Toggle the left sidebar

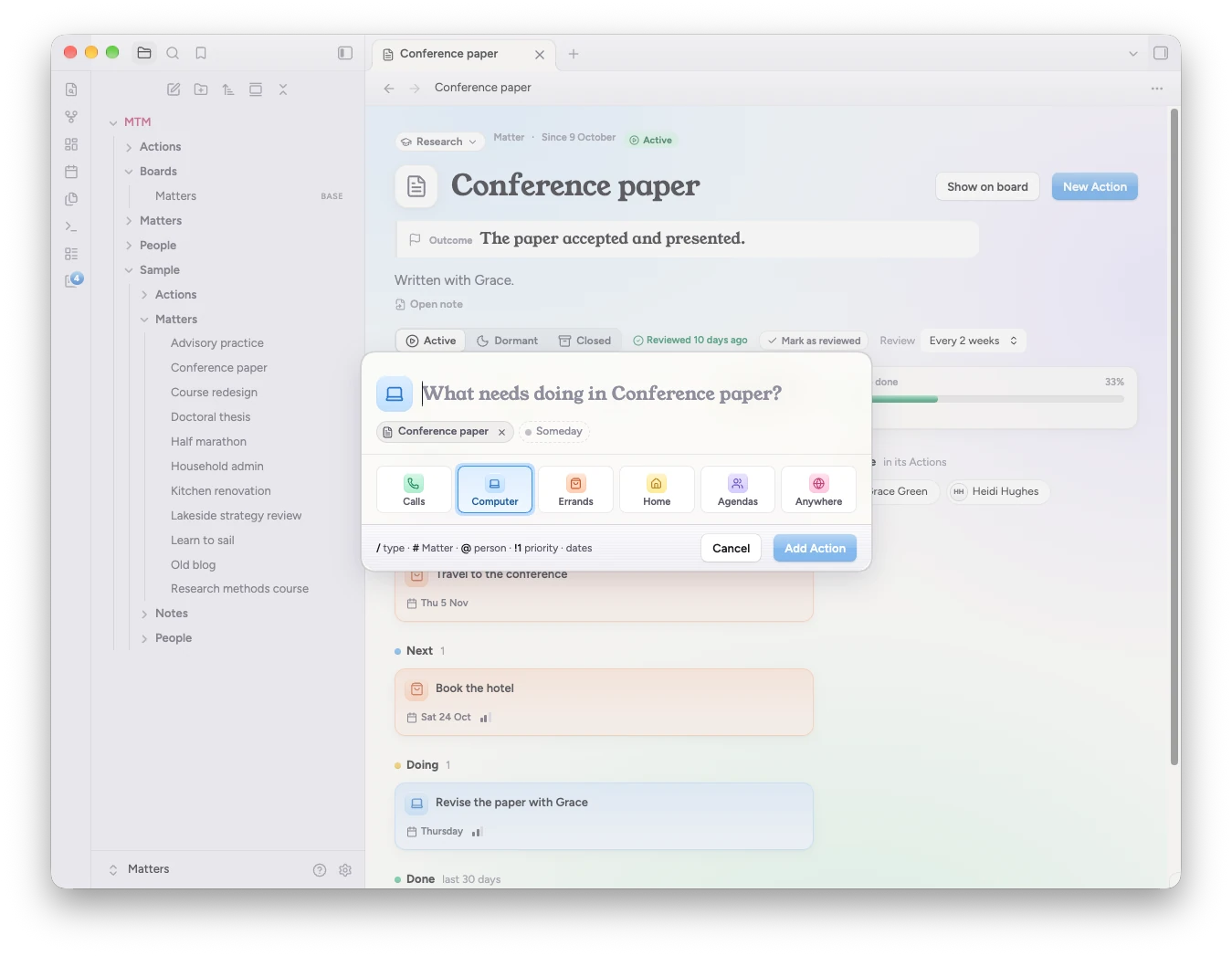point(345,53)
